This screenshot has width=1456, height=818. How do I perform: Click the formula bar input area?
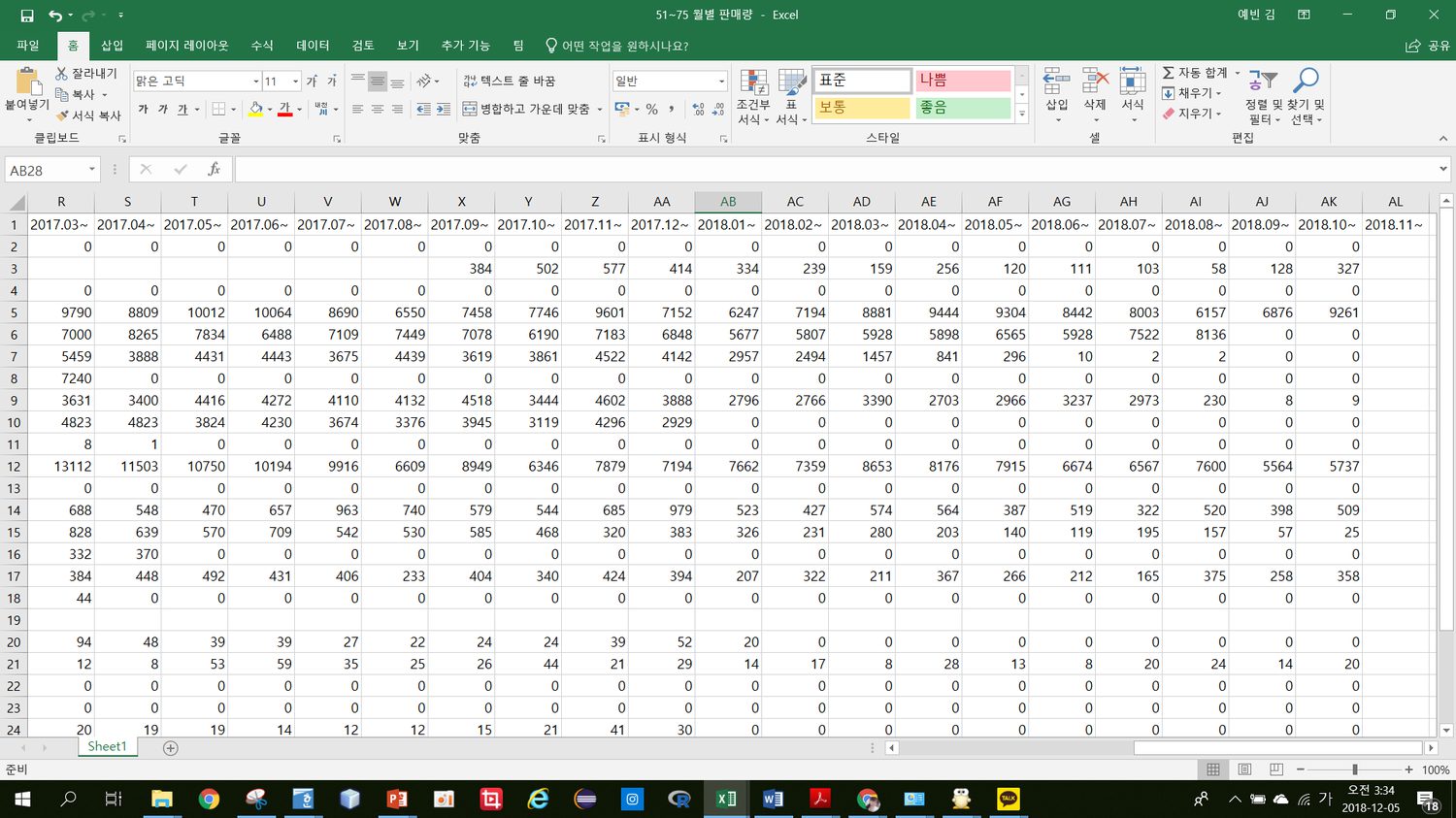(835, 170)
